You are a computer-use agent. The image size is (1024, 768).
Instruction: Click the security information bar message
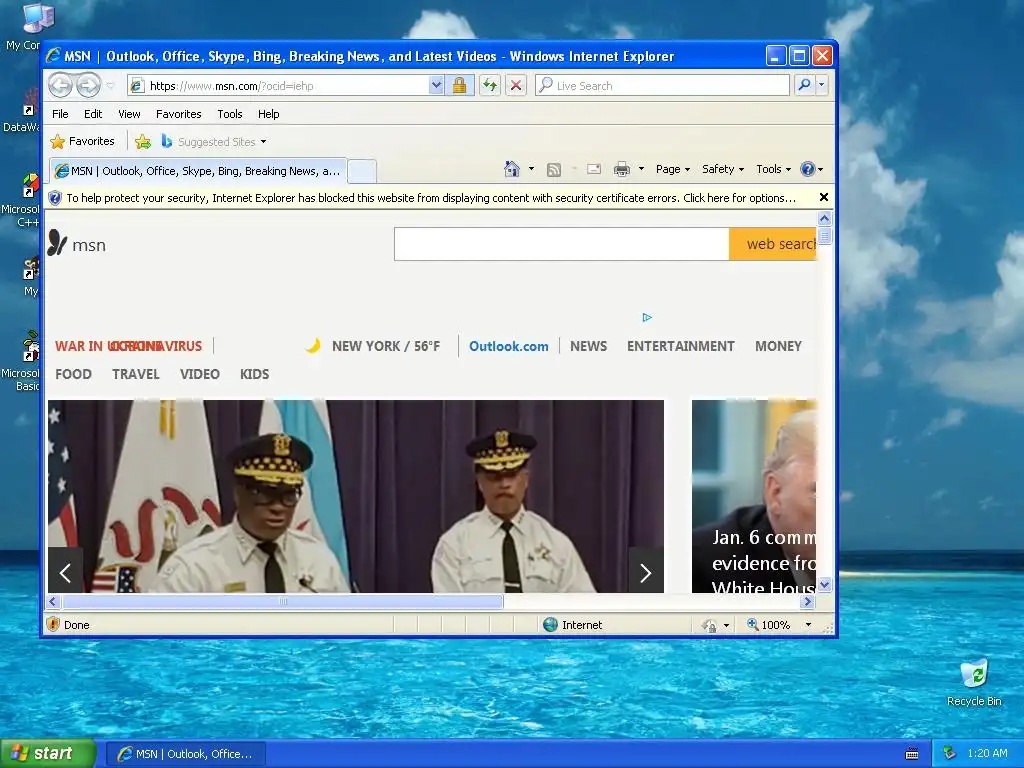431,198
